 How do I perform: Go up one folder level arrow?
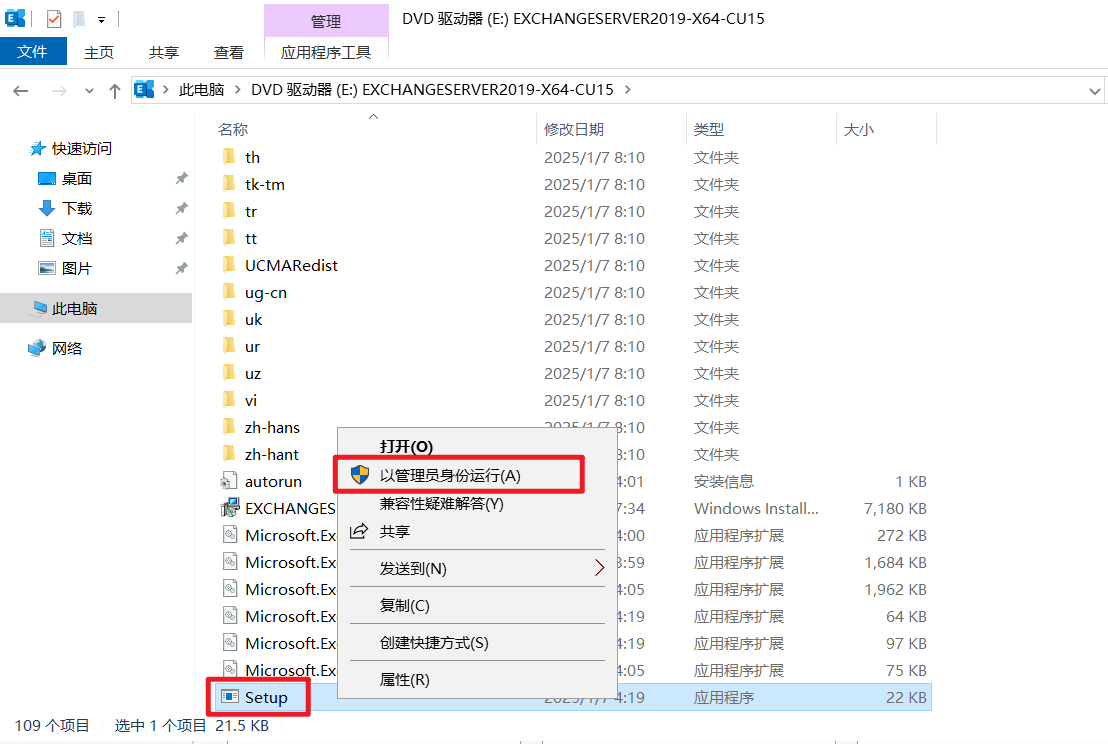tap(114, 90)
